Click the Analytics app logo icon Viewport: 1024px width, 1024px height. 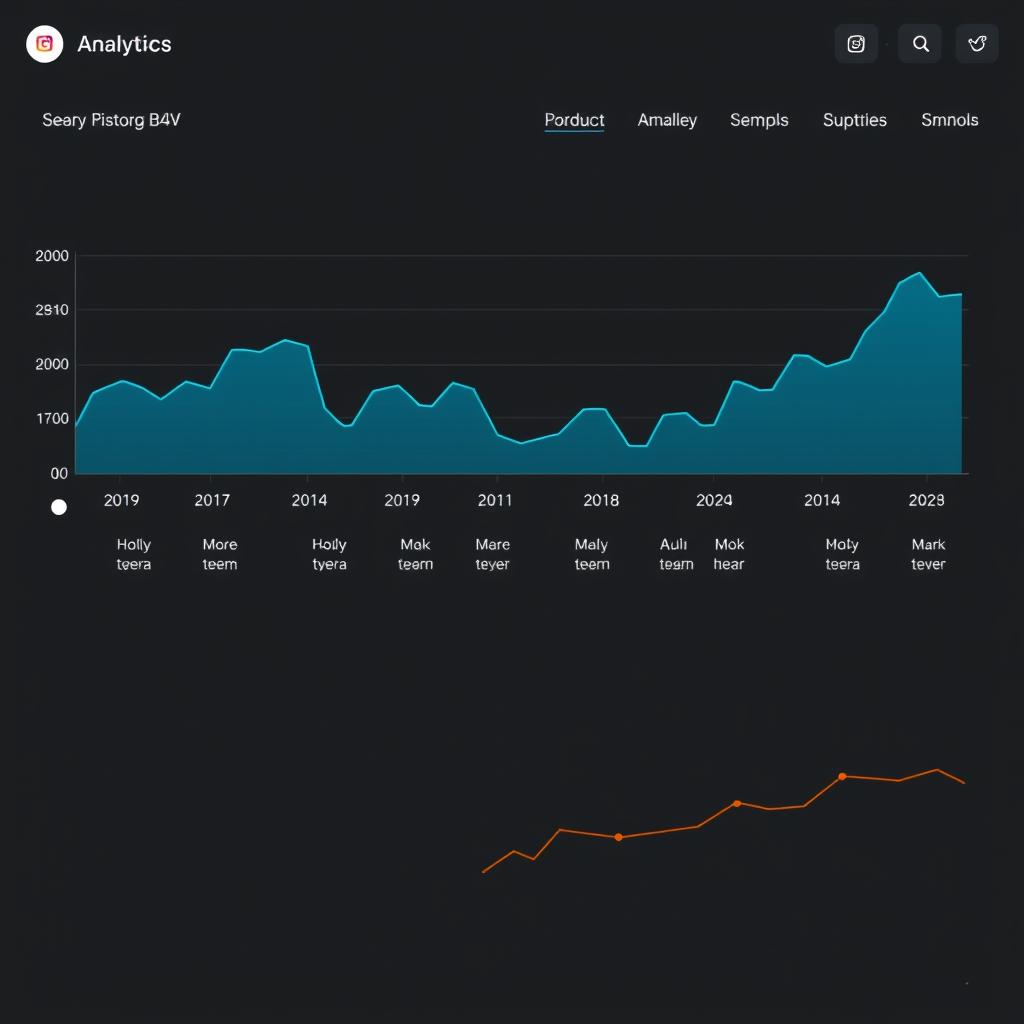coord(44,44)
